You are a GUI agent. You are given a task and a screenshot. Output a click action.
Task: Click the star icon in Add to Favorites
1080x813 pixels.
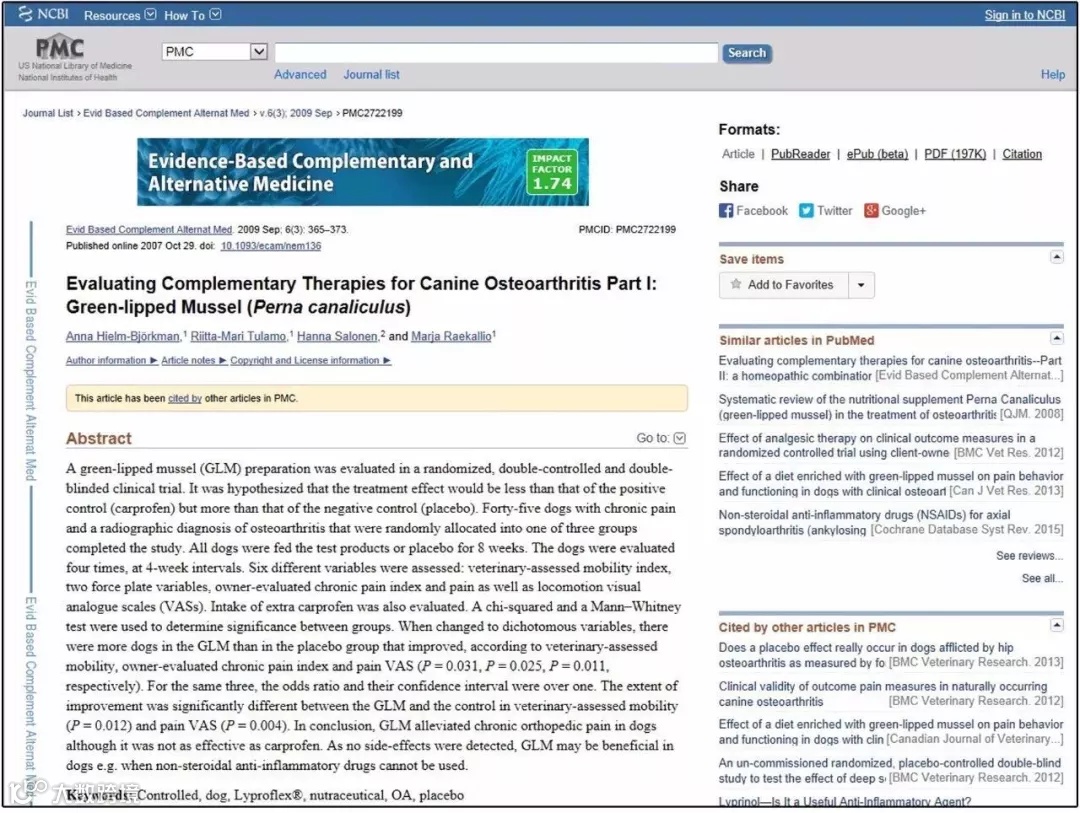point(736,285)
